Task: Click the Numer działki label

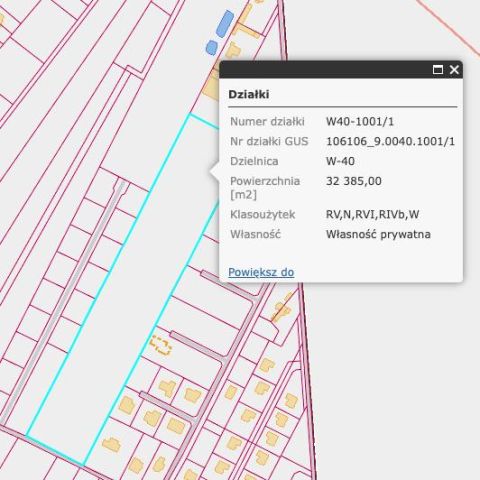Action: pyautogui.click(x=267, y=121)
